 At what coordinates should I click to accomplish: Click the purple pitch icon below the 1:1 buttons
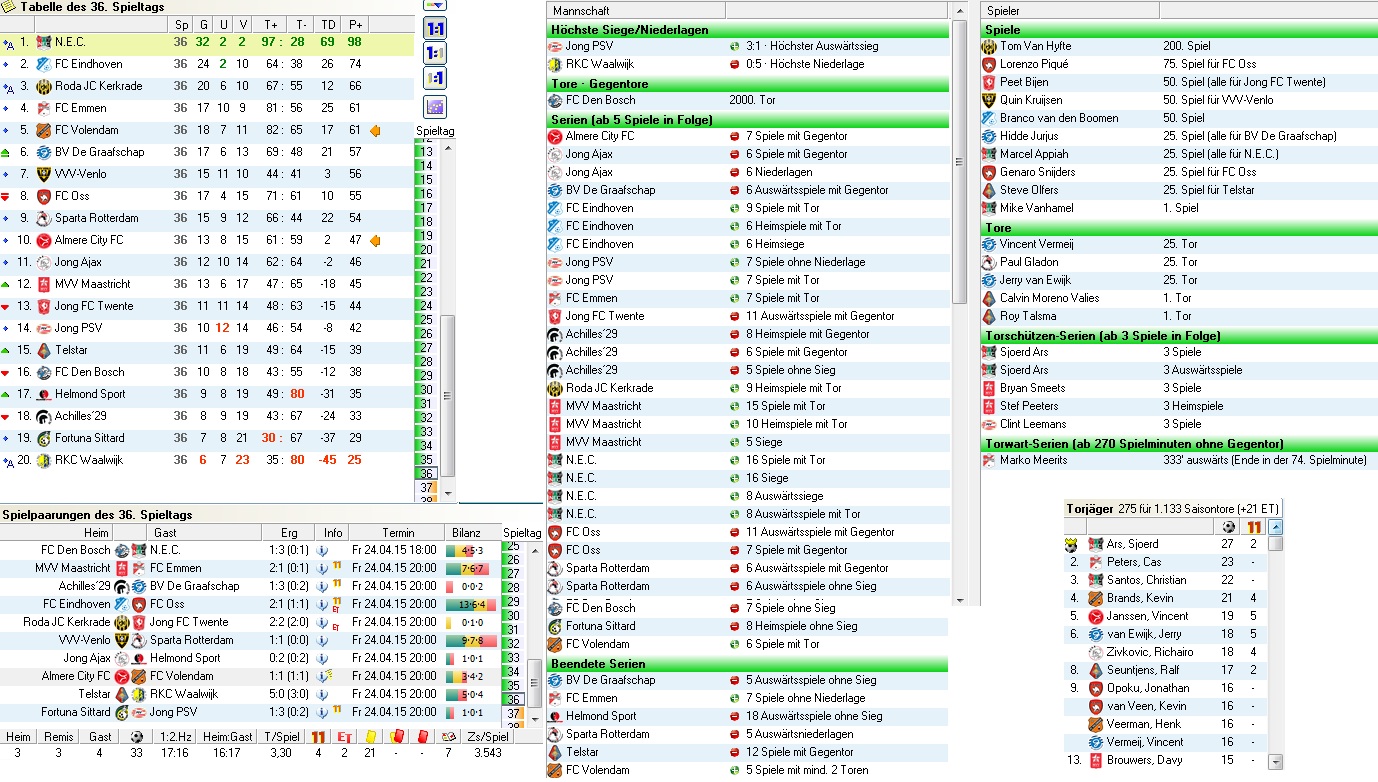point(435,107)
